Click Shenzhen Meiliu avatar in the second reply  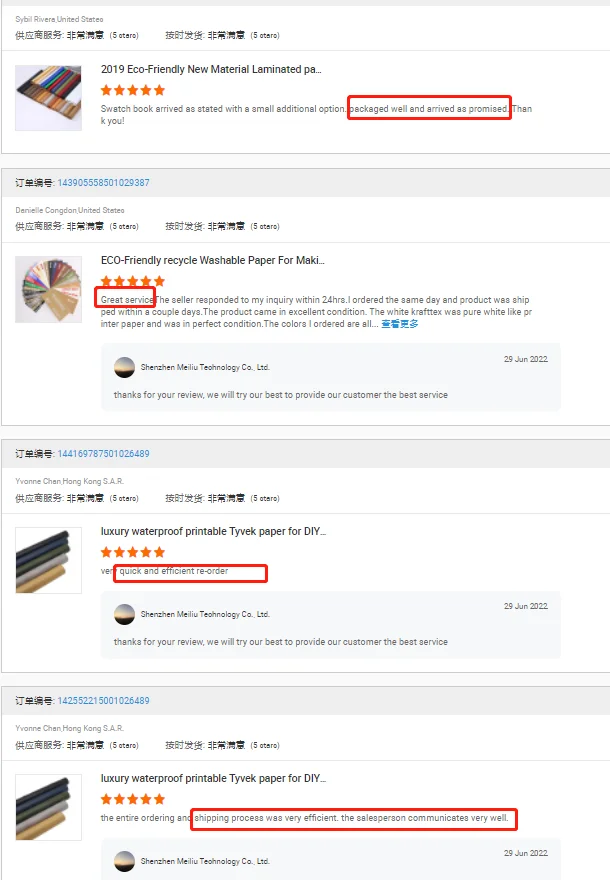tap(124, 614)
